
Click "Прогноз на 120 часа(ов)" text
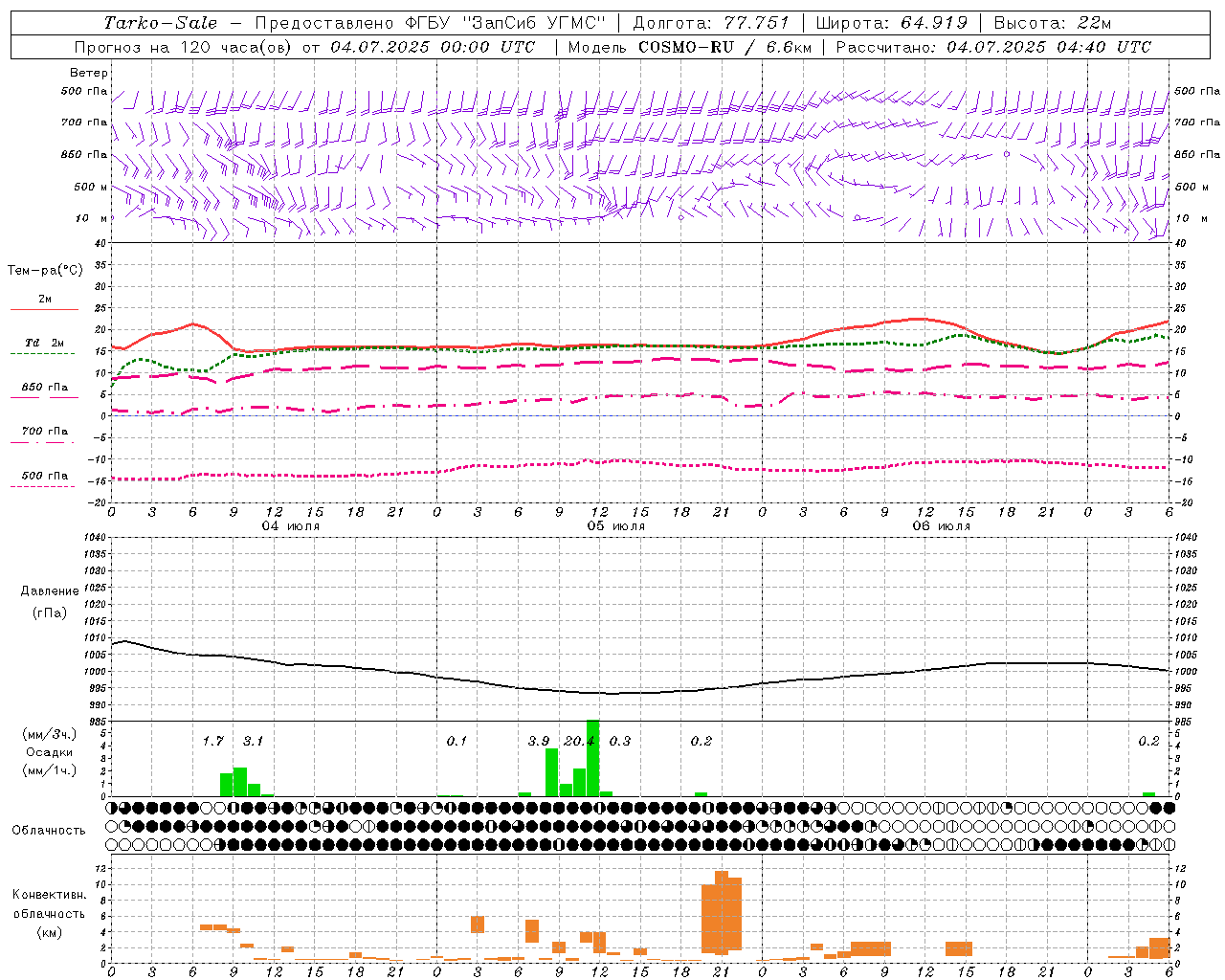[x=184, y=47]
